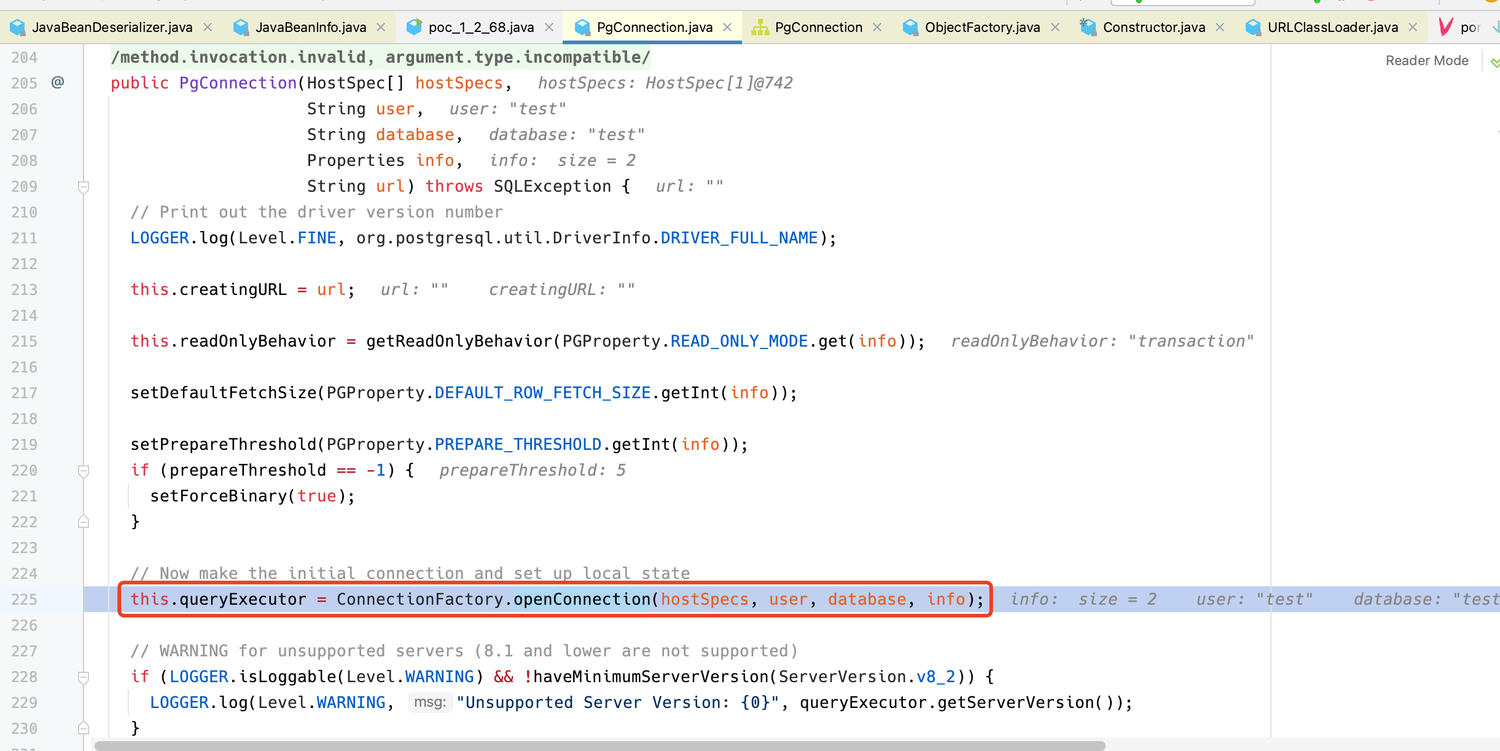
Task: Click the PgConnection constructor name on line 205
Action: pyautogui.click(x=238, y=83)
